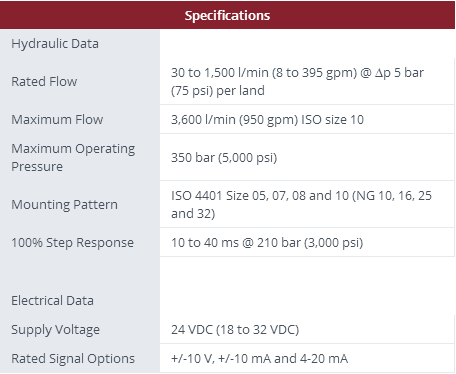Select the 350 bar (5,000 psi) value

[x=224, y=158]
